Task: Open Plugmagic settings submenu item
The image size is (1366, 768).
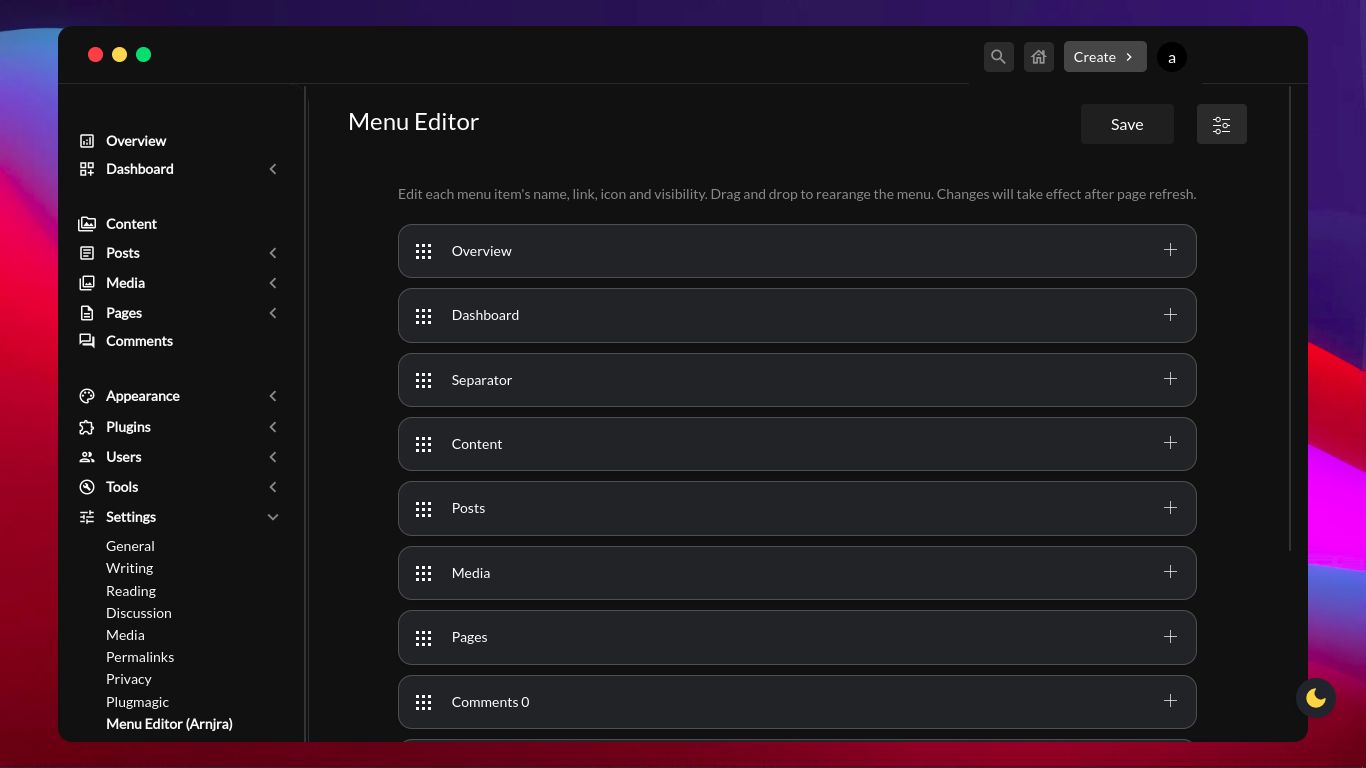Action: coord(137,702)
